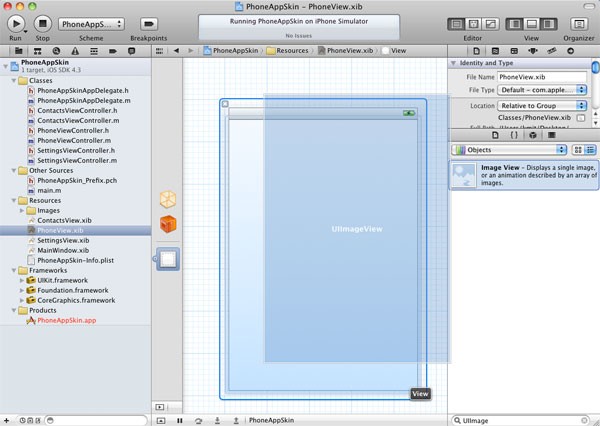Screen dimensions: 600x426
Task: Show the Symbol navigator
Action: click(x=37, y=51)
